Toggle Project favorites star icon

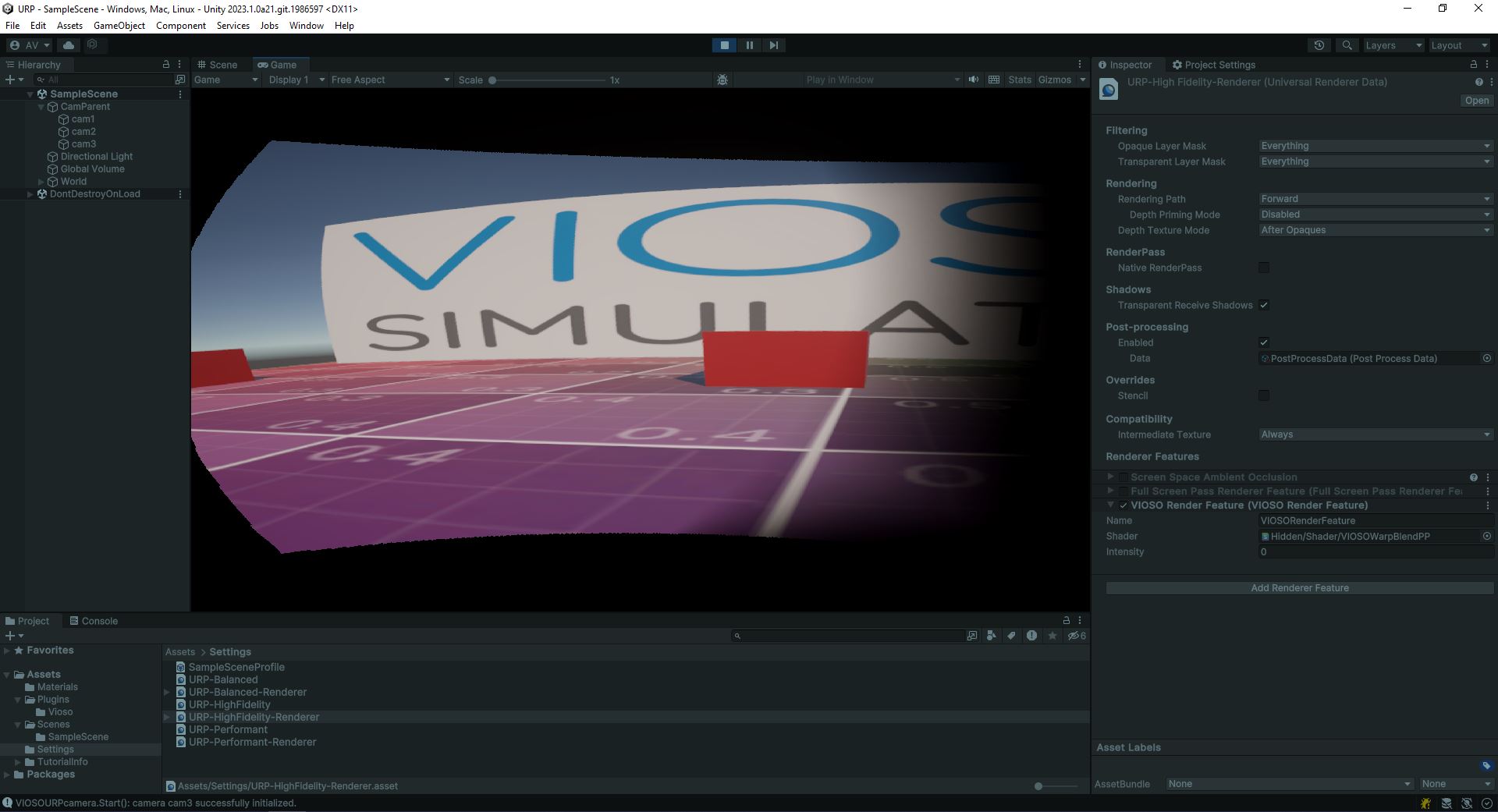tap(1053, 636)
